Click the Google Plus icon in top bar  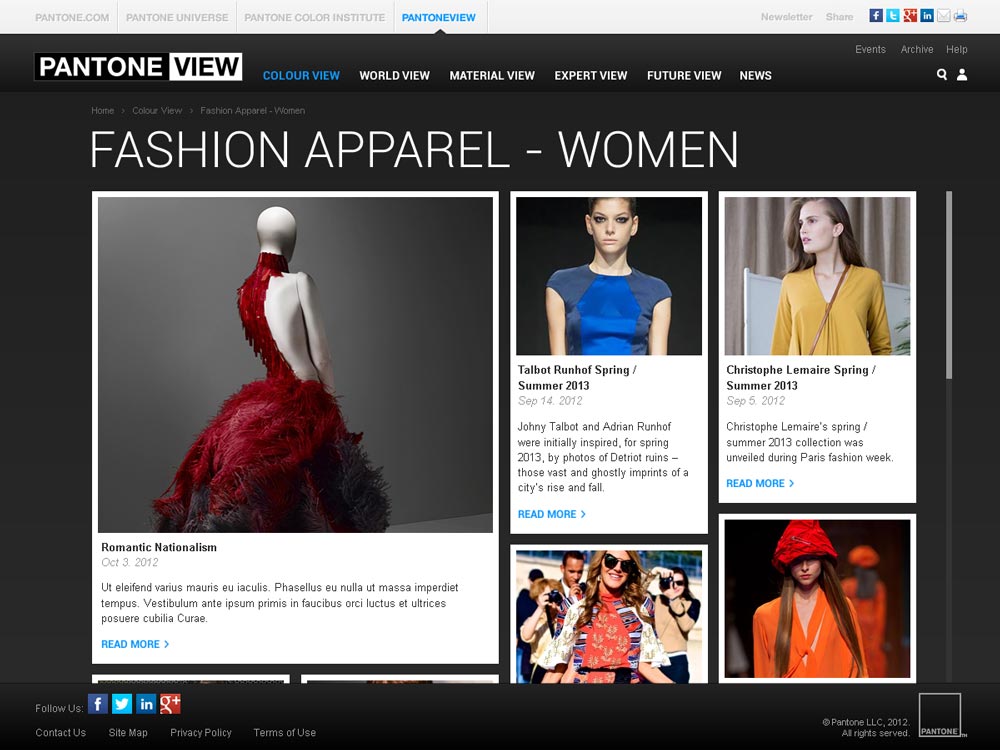coord(910,15)
